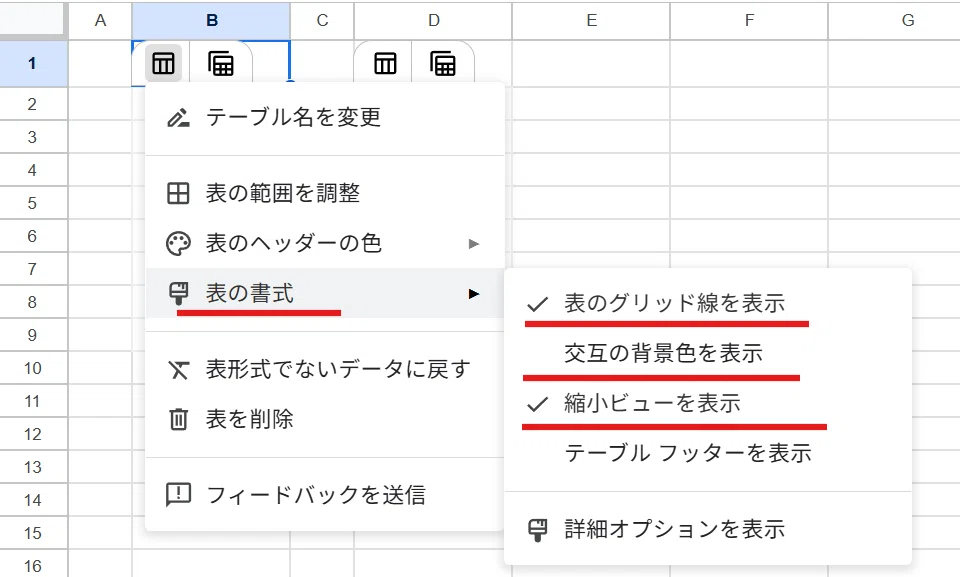The height and width of the screenshot is (577, 960).
Task: Select row 12 header
Action: tap(32, 434)
